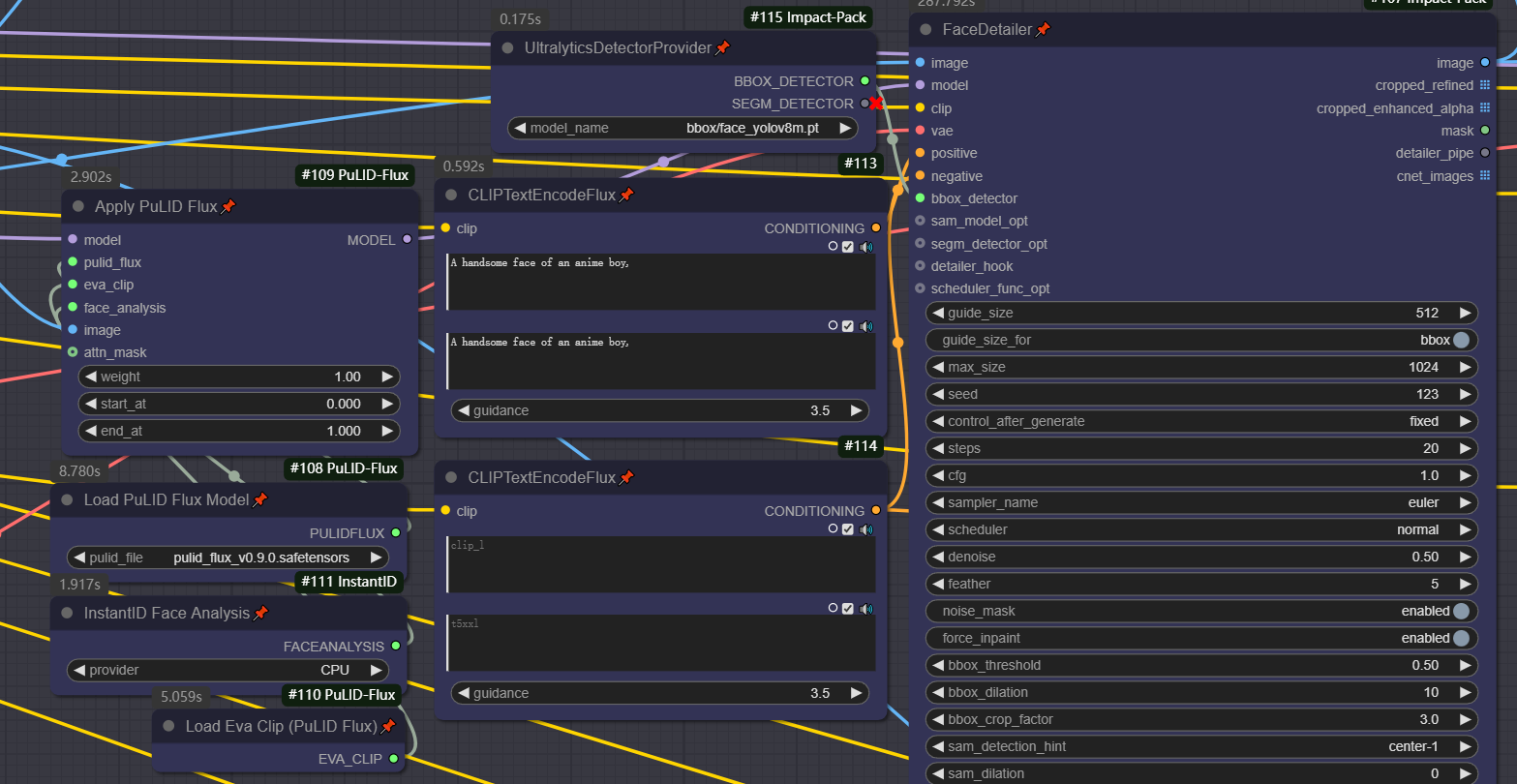The width and height of the screenshot is (1517, 784).
Task: Open the sampler_name dropdown set to euler
Action: pos(1200,502)
